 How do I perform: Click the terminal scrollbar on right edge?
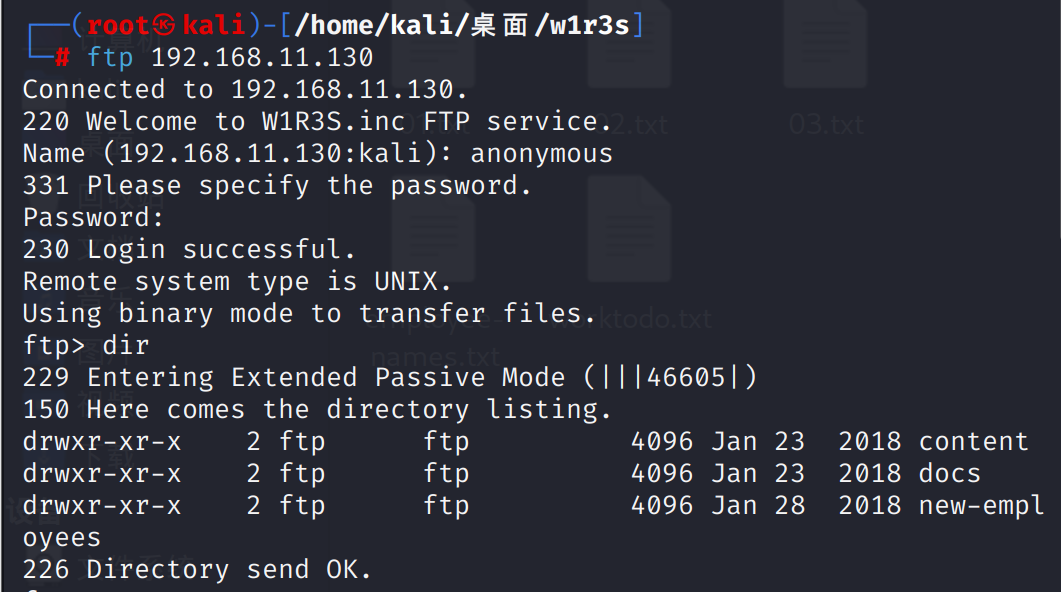coord(1058,118)
